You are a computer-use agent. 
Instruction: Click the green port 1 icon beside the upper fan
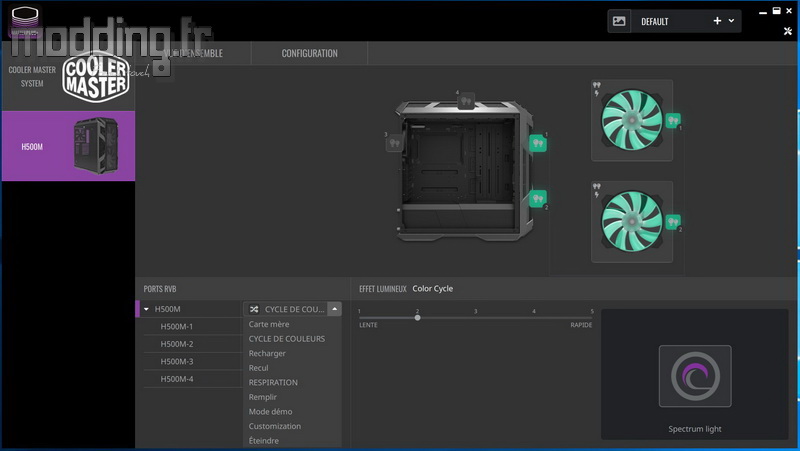673,120
